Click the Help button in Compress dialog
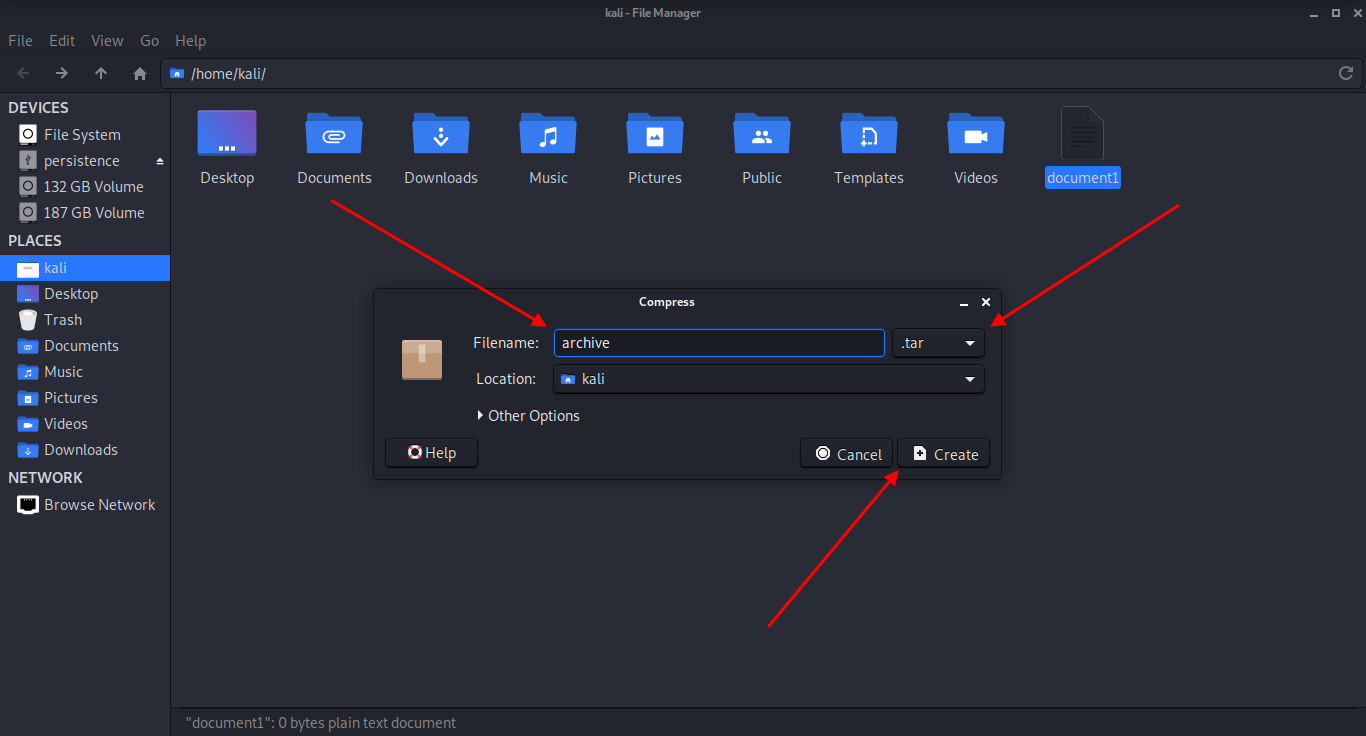The image size is (1366, 736). tap(431, 453)
